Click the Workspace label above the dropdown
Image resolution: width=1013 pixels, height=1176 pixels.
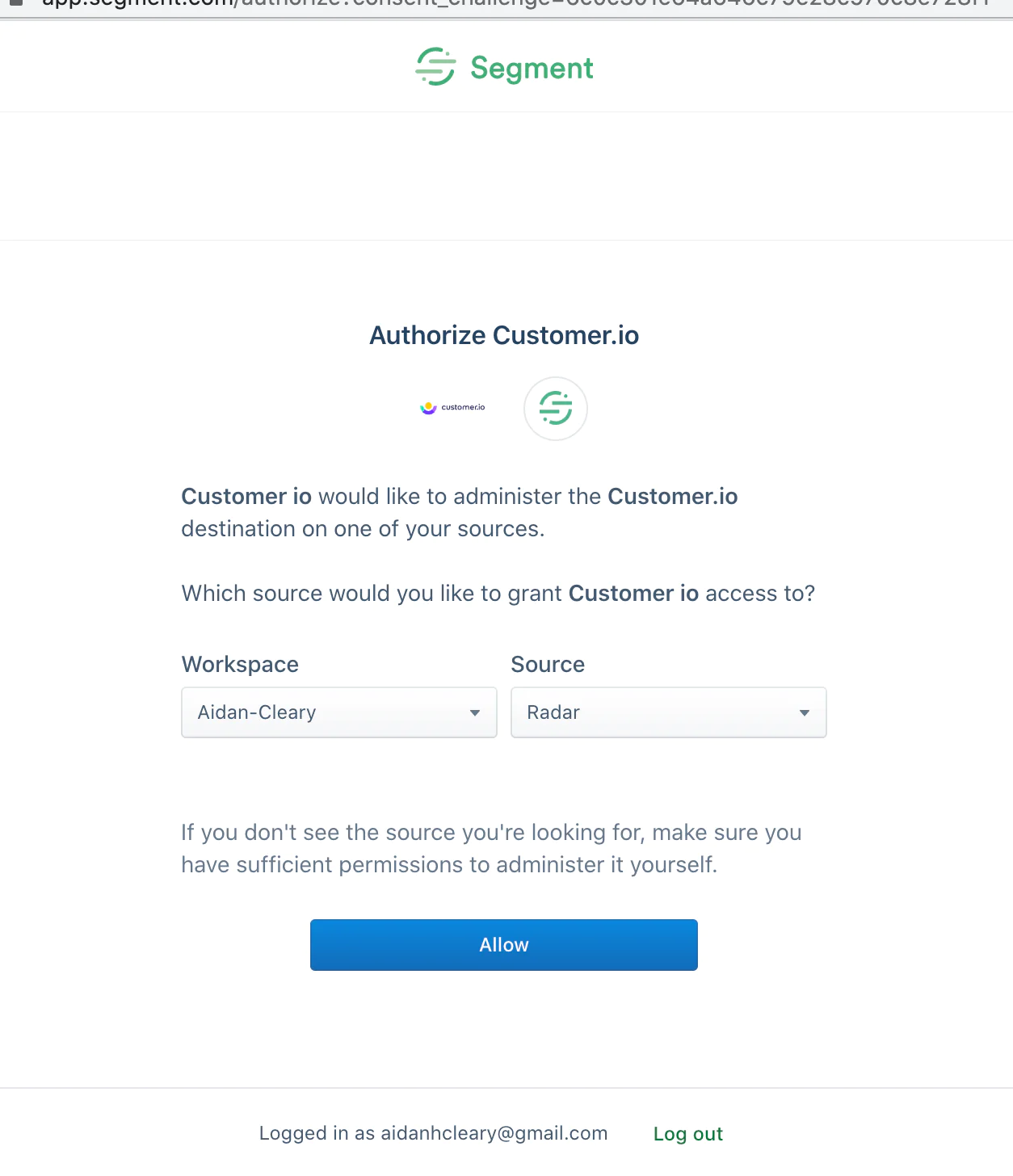coord(239,664)
